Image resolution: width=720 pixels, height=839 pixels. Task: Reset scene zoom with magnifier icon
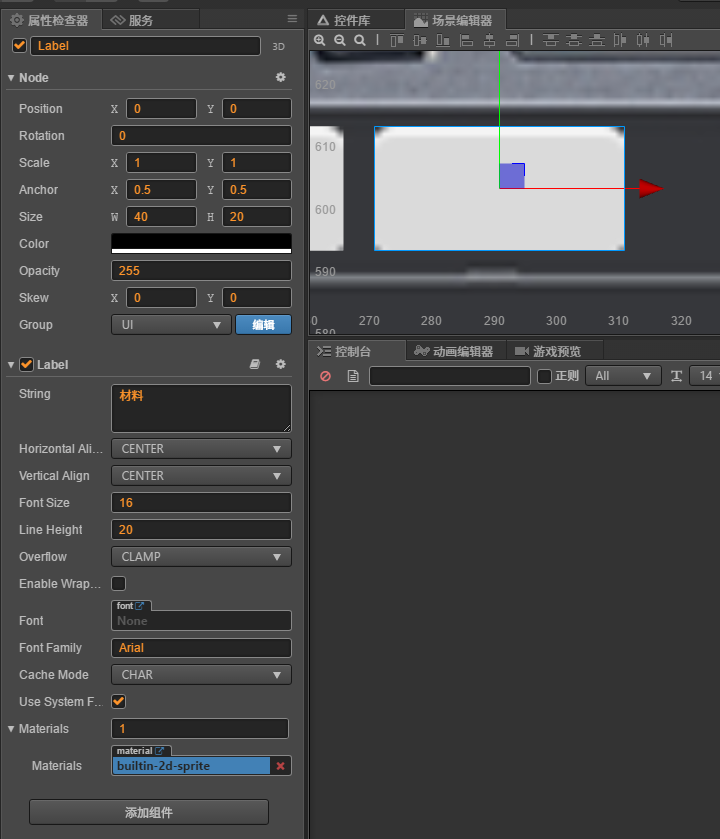(x=360, y=40)
